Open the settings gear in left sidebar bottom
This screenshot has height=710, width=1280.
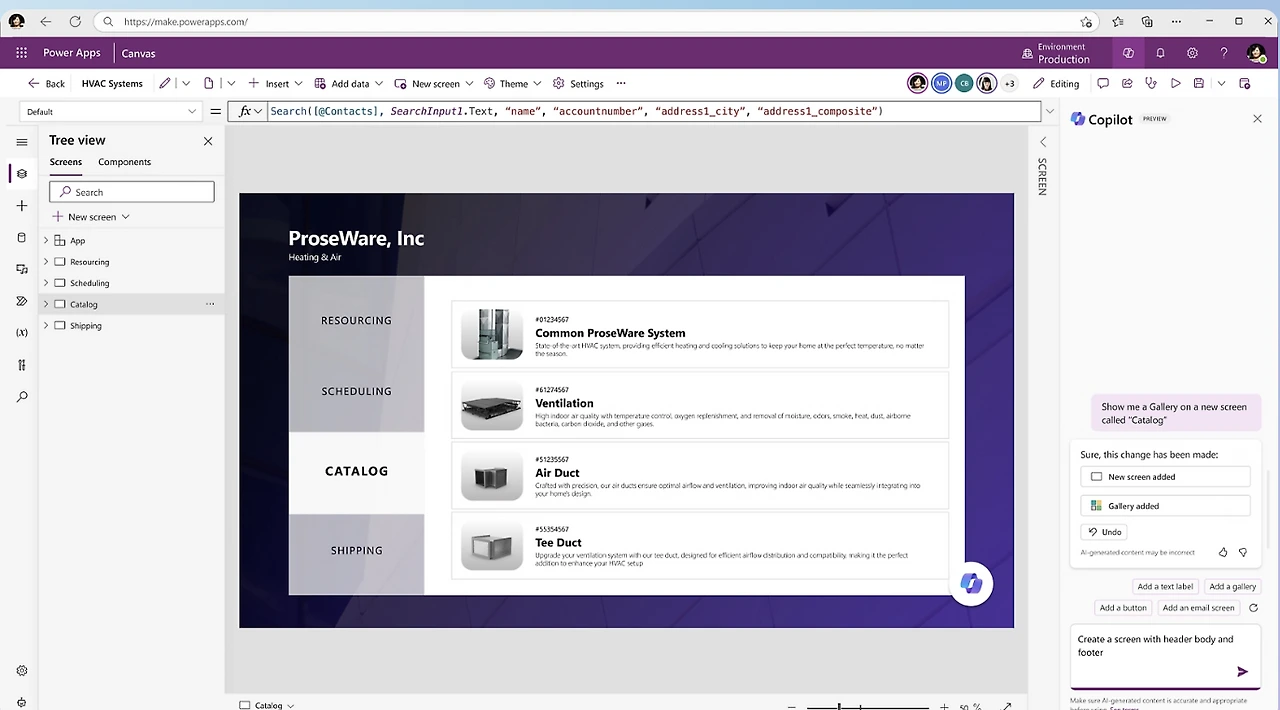click(x=22, y=671)
